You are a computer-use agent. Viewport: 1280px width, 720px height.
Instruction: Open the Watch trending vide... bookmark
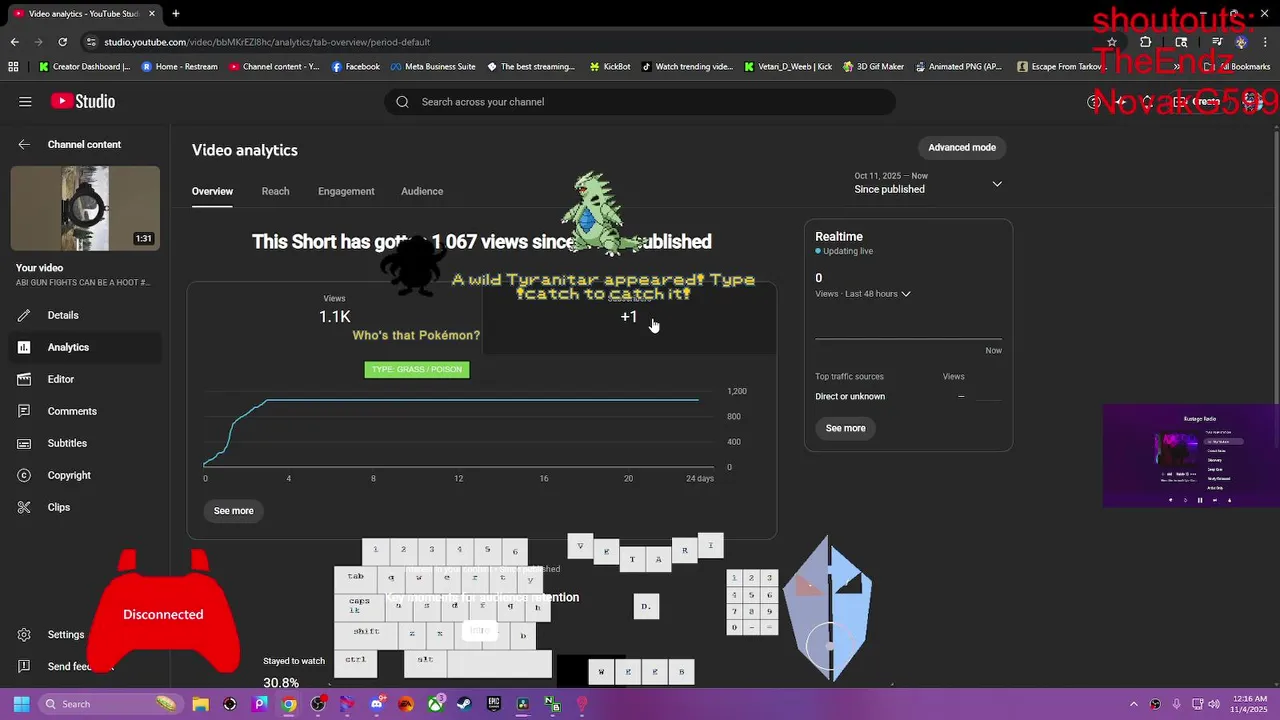(687, 67)
